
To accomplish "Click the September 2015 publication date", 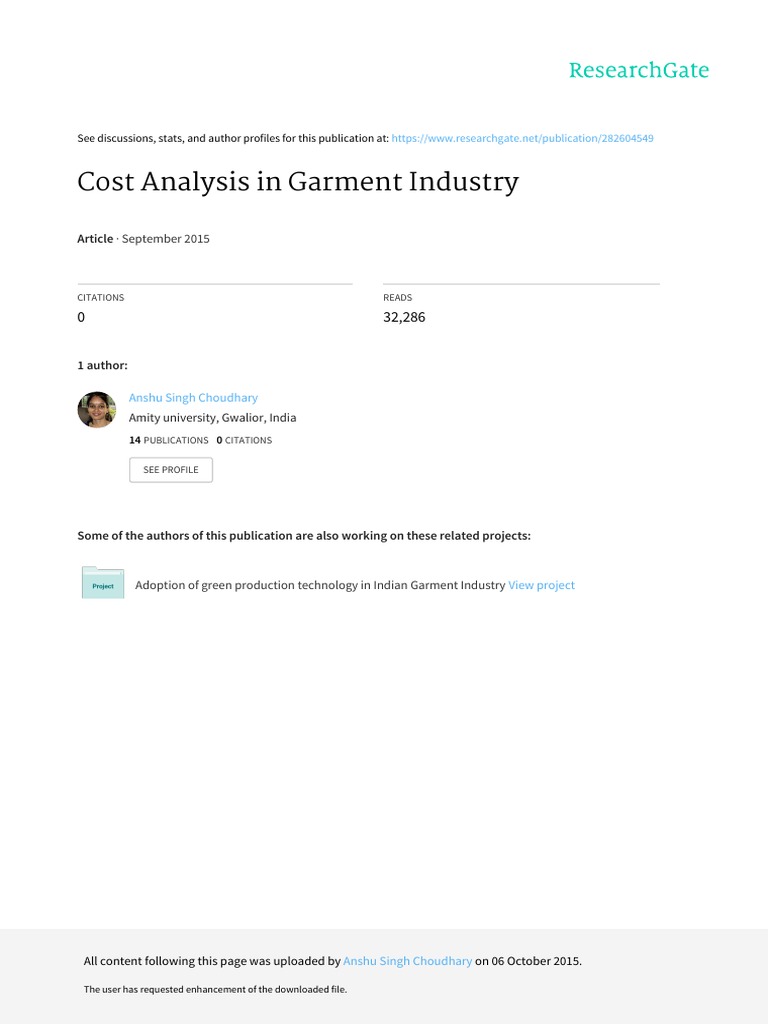I will point(166,239).
